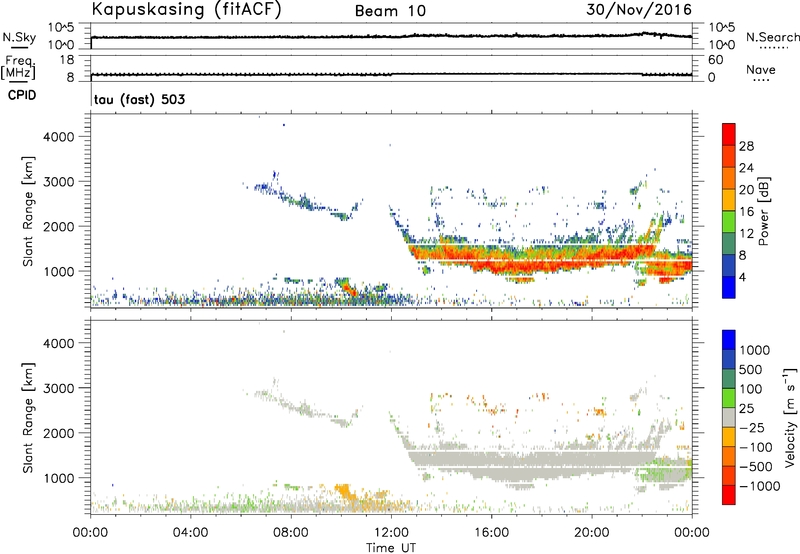Click the '−500' label on Velocity colorbar
The height and width of the screenshot is (554, 800).
[x=756, y=466]
